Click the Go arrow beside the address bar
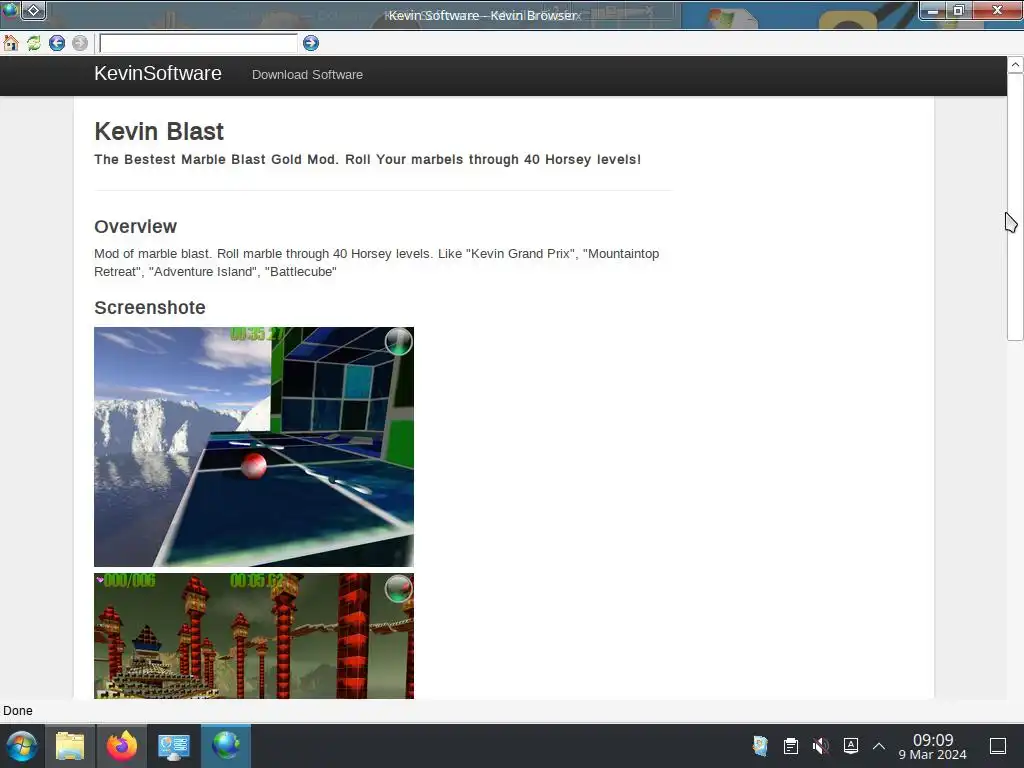This screenshot has width=1024, height=768. click(x=311, y=43)
